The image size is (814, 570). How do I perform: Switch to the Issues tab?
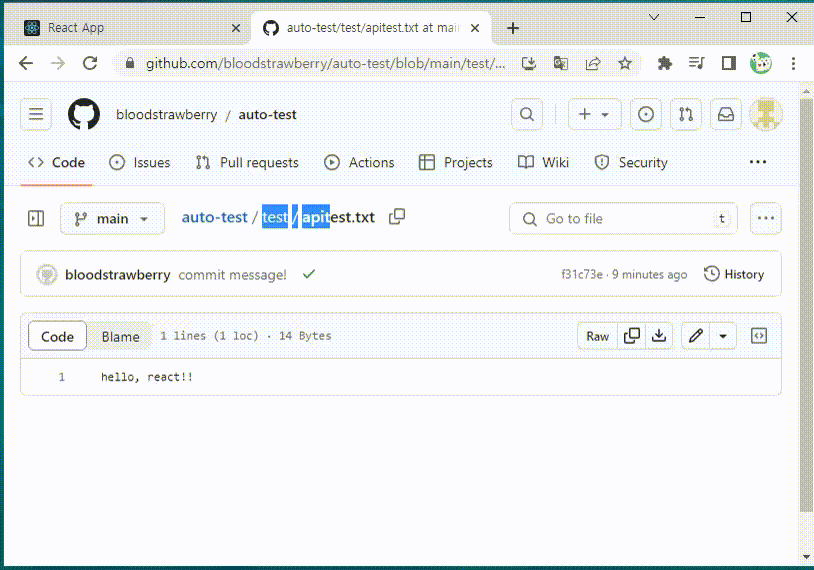(x=140, y=162)
